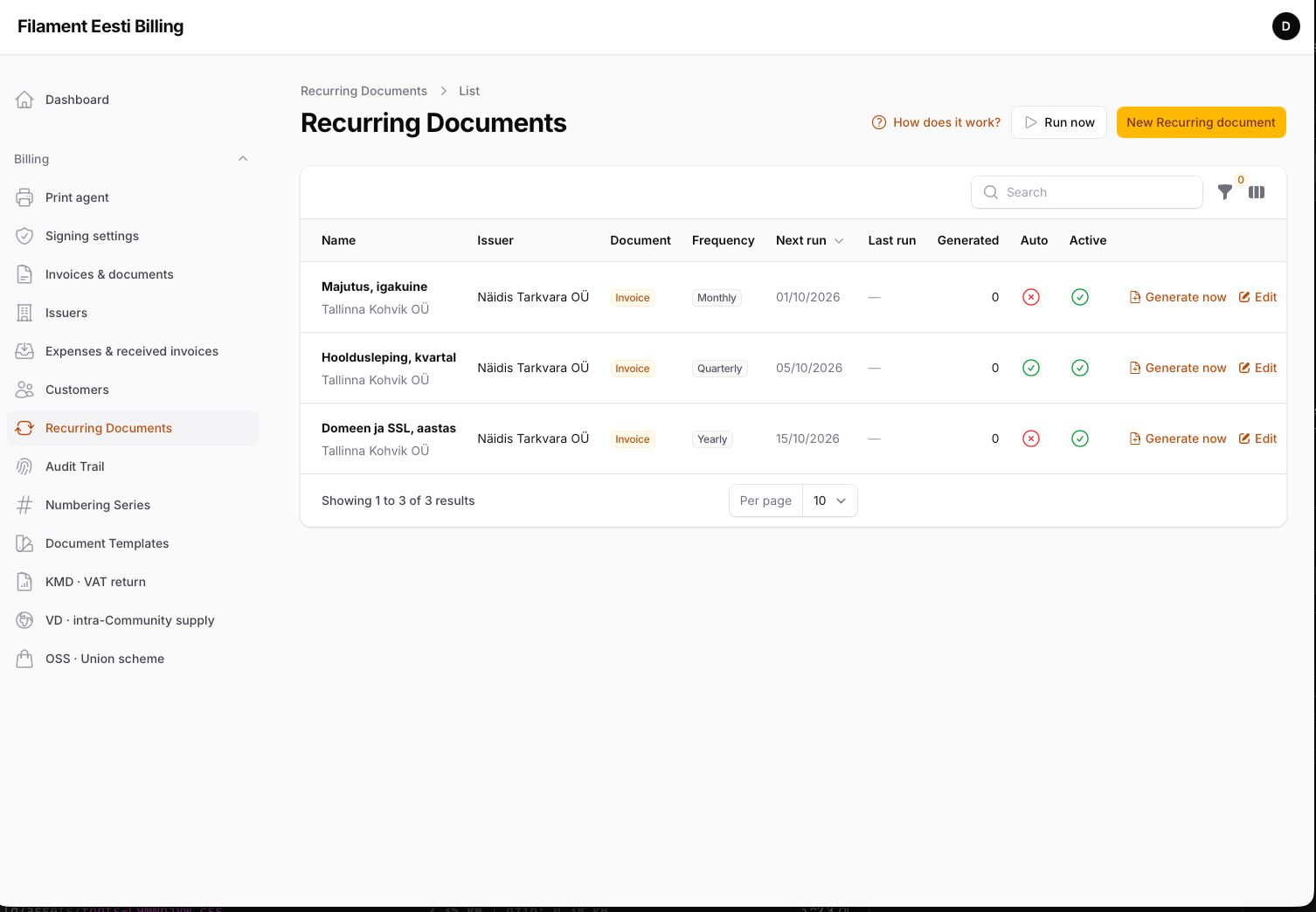Click the OSS Union scheme bag icon
This screenshot has height=912, width=1316.
[24, 659]
